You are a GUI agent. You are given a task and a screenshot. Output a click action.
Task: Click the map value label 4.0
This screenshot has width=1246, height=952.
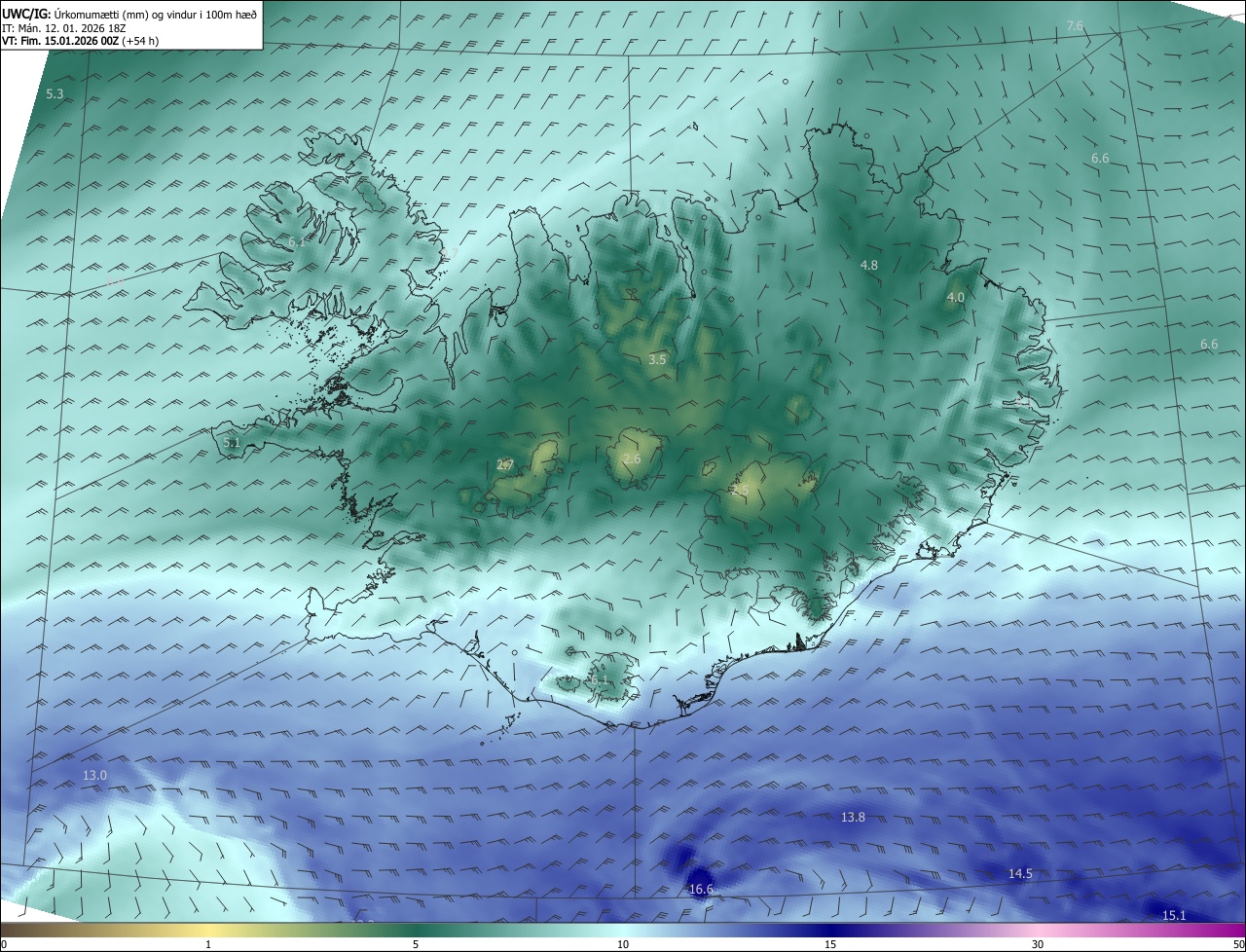pyautogui.click(x=956, y=298)
